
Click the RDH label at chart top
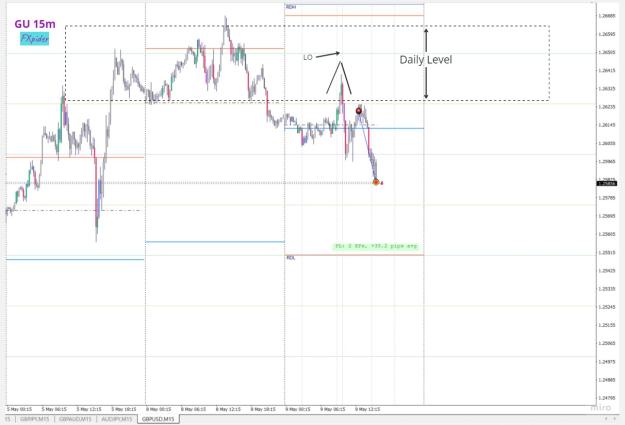(291, 7)
